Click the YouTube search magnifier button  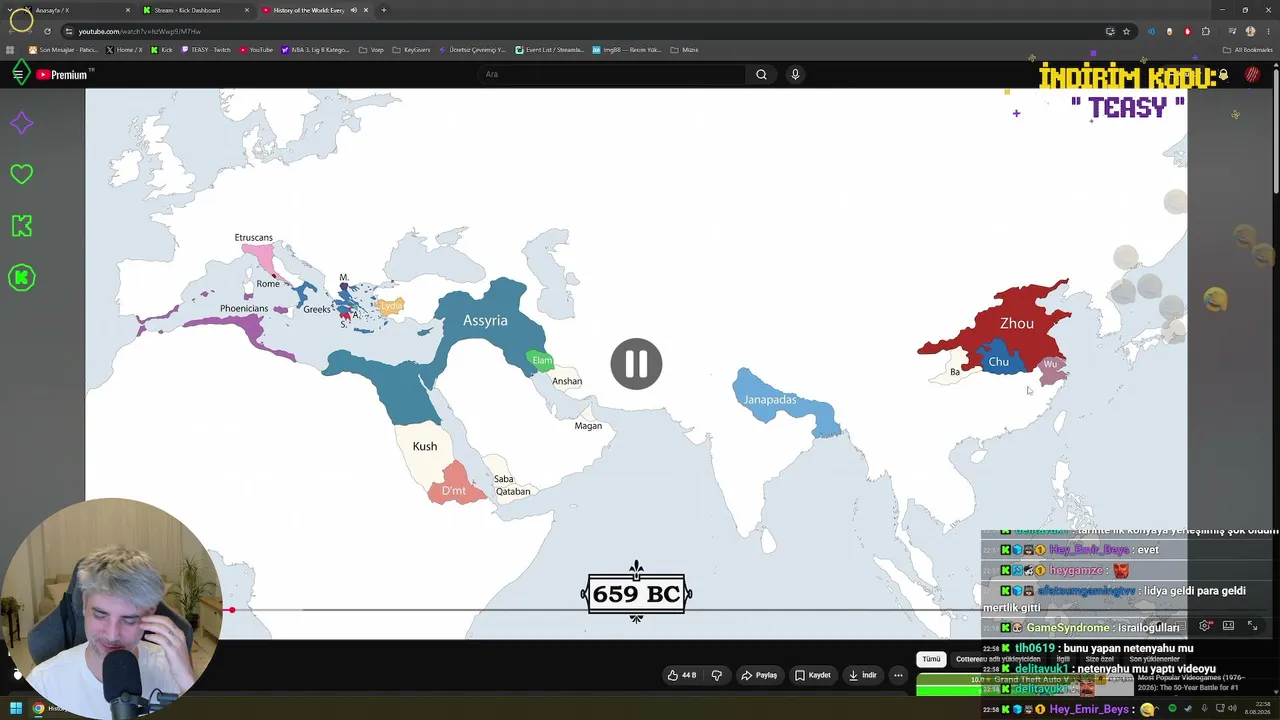pyautogui.click(x=761, y=74)
